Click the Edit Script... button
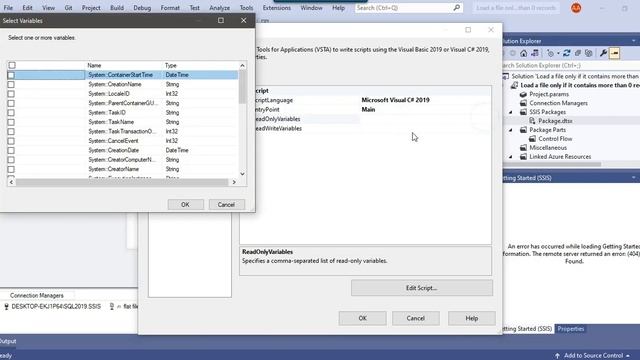640x360 pixels. coord(422,288)
